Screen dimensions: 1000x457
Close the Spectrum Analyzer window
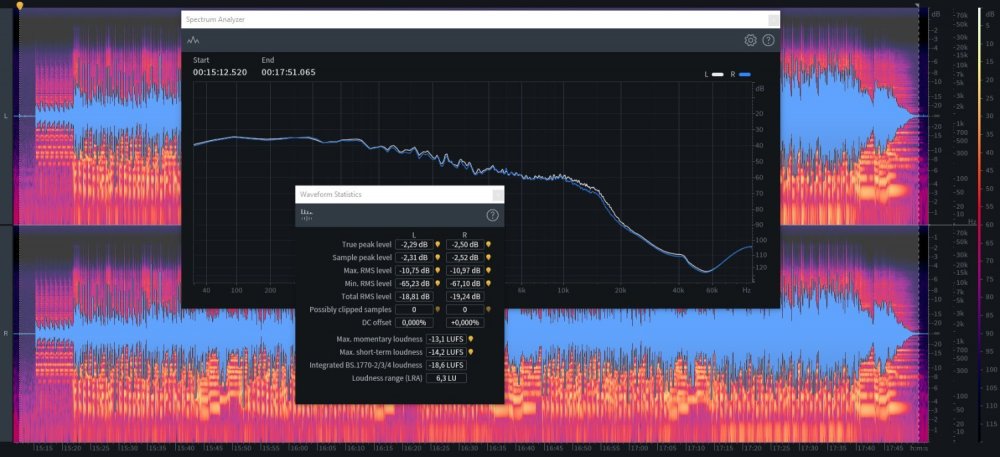coord(773,19)
